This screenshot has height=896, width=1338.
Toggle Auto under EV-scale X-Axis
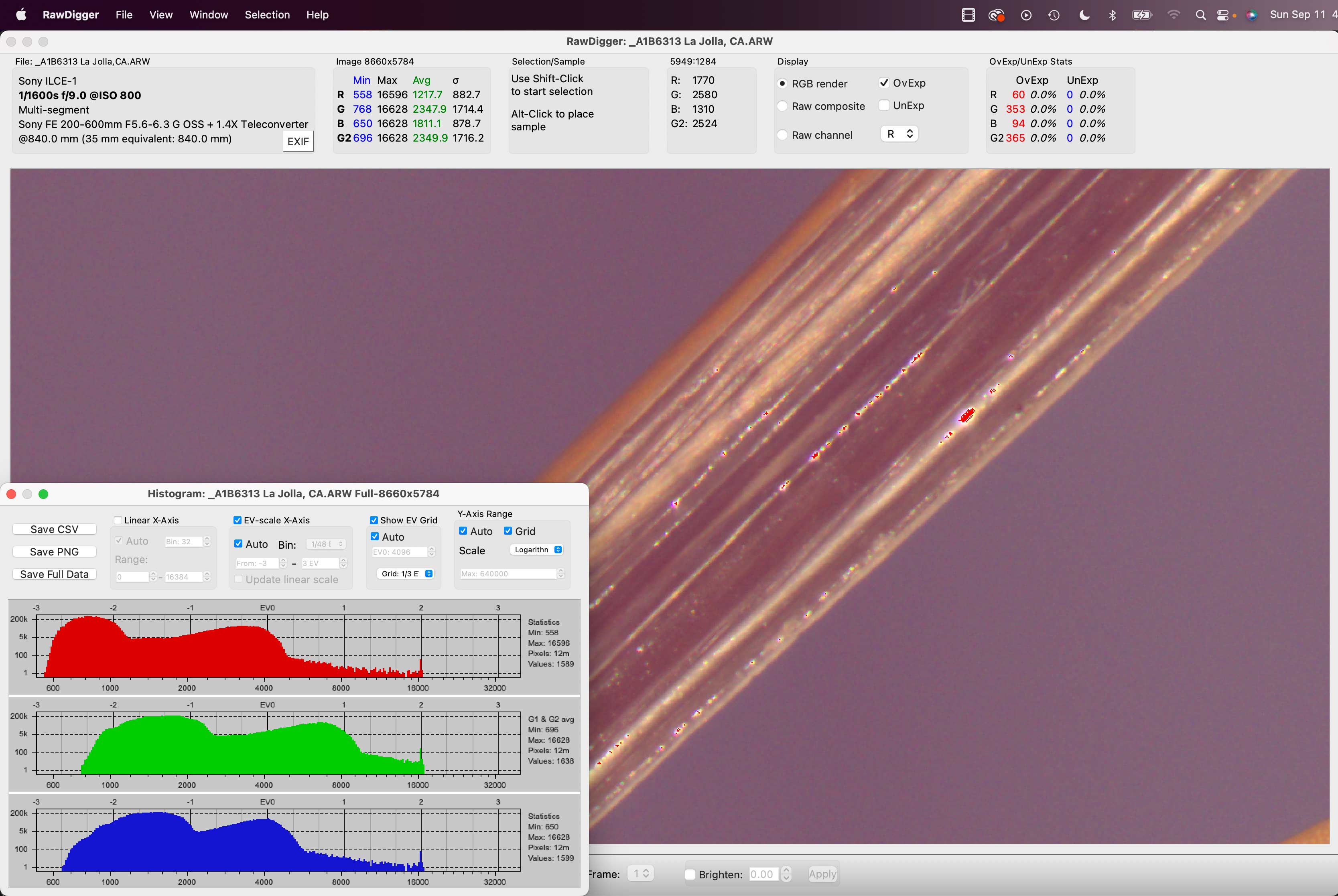point(238,543)
